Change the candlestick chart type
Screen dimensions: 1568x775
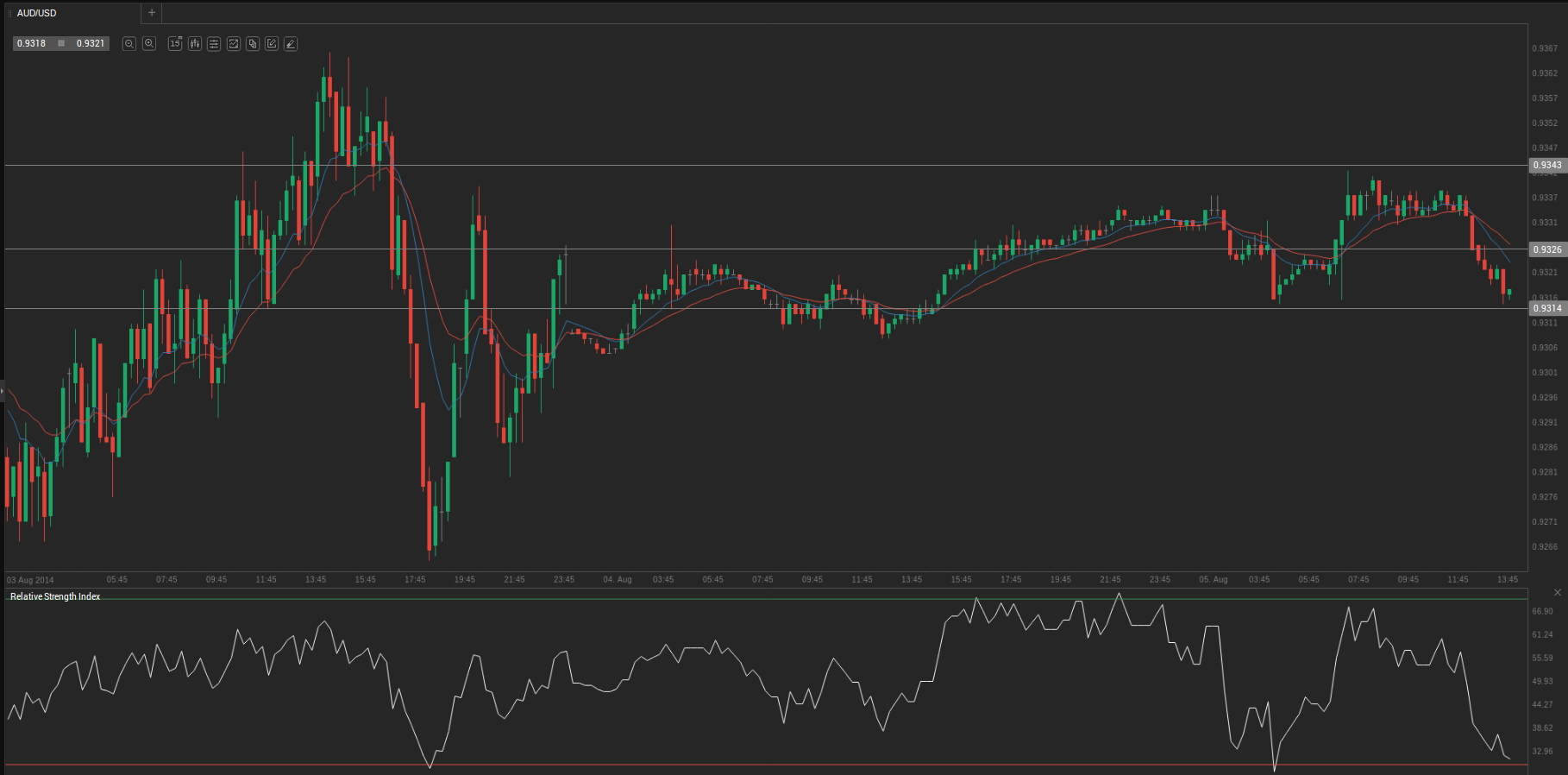(x=195, y=43)
